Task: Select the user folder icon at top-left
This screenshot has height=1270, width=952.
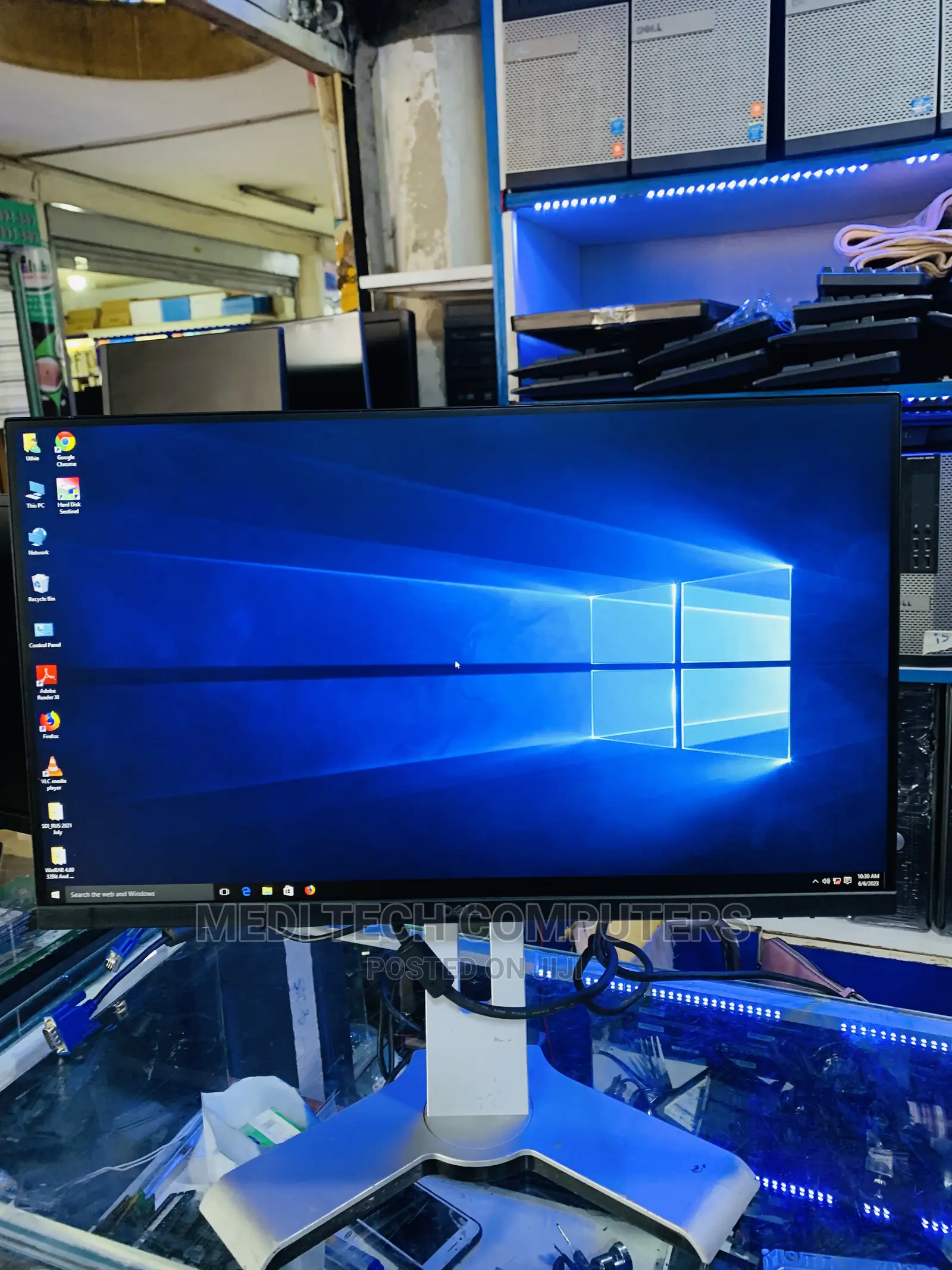Action: (32, 447)
